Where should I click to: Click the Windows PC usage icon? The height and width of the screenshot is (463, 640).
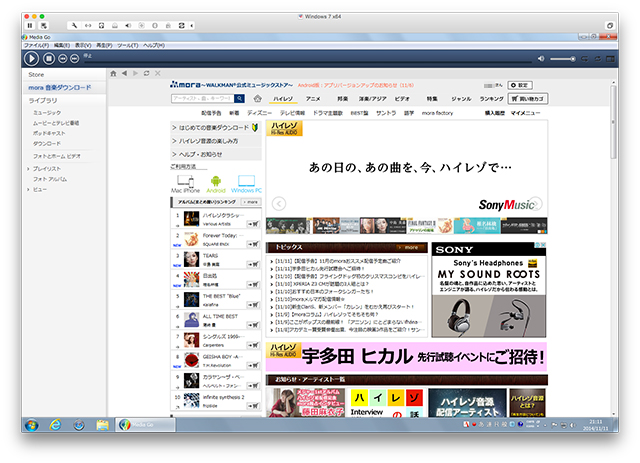click(246, 184)
